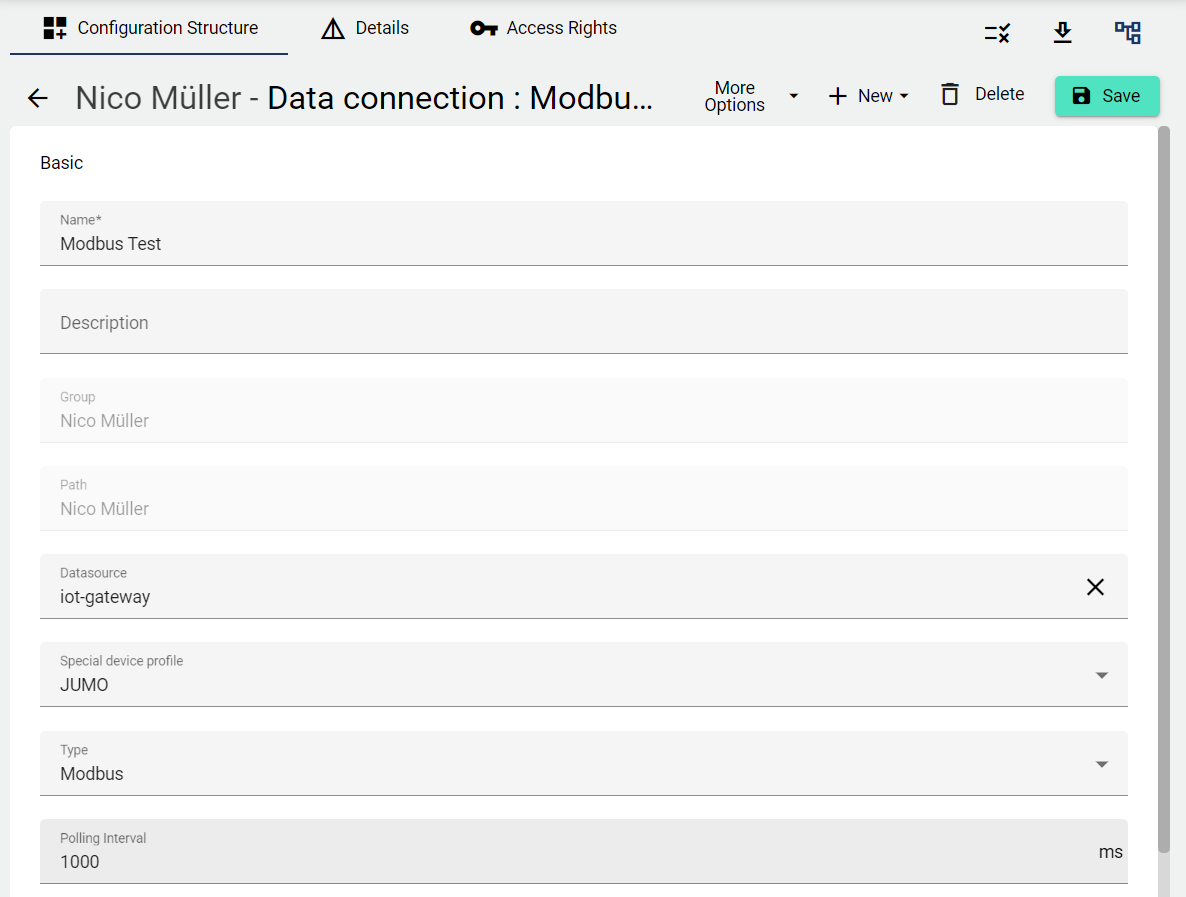1186x897 pixels.
Task: Click the back arrow icon
Action: click(38, 98)
